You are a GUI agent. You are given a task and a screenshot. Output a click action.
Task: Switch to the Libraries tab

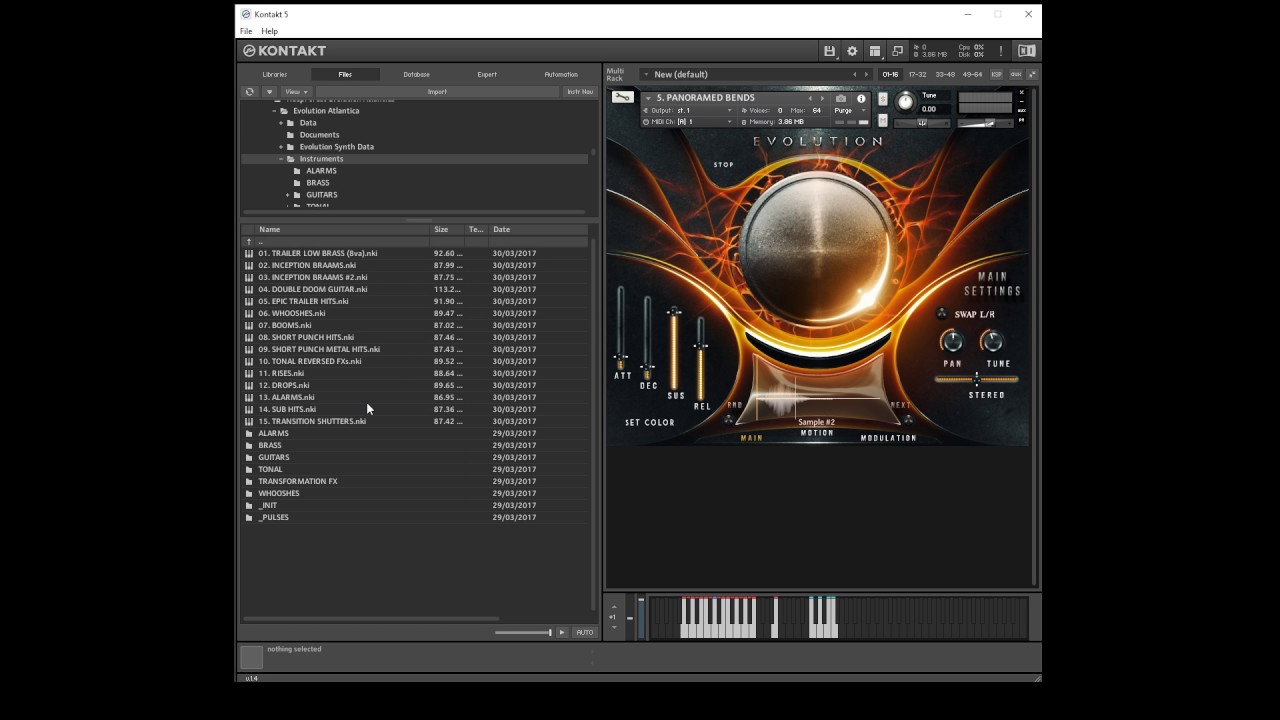(x=274, y=74)
